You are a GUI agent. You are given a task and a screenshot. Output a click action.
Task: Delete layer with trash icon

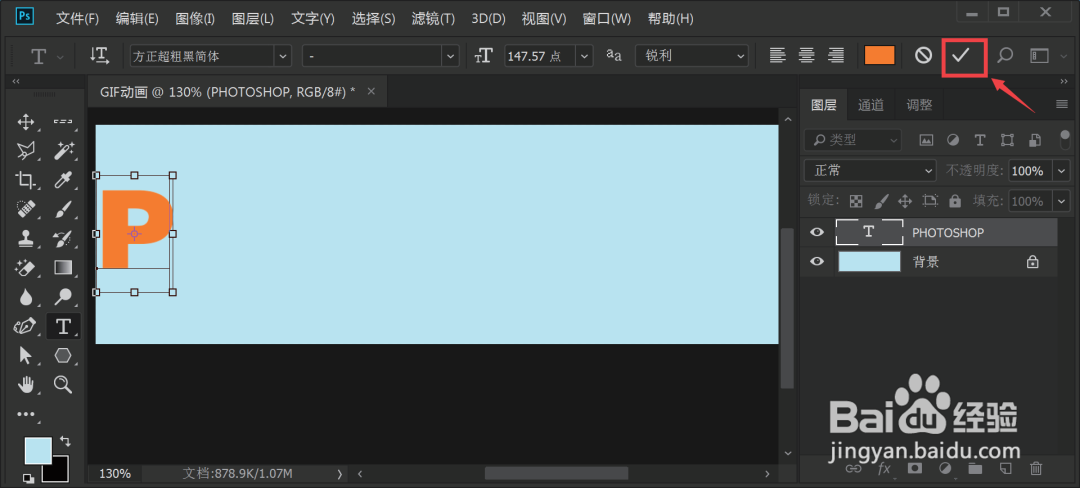(1035, 469)
